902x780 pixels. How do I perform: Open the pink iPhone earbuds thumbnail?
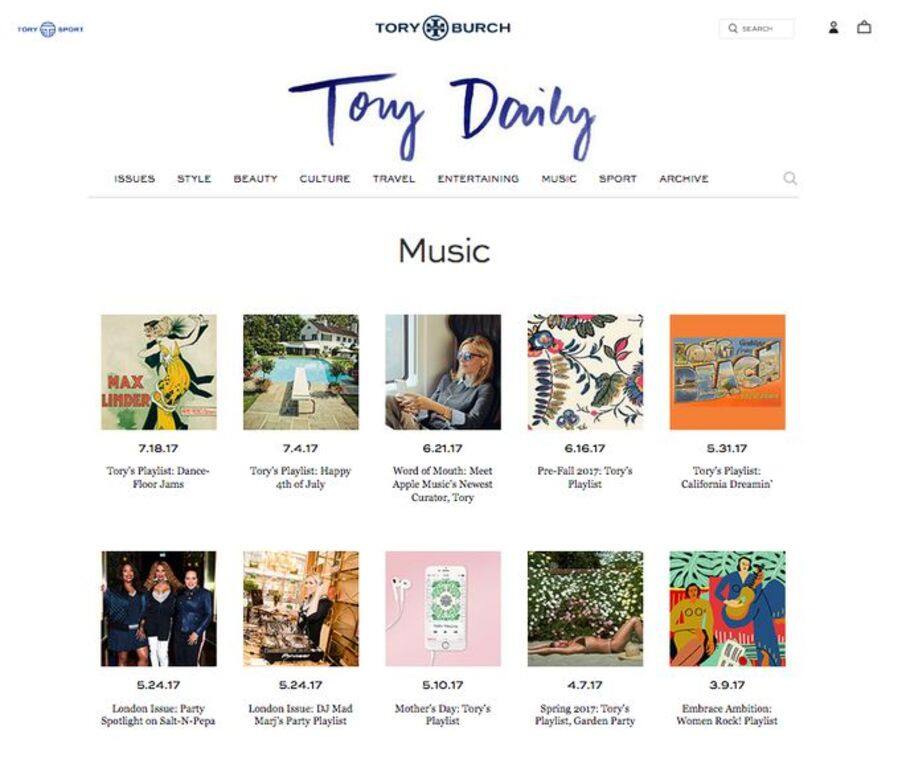point(443,609)
